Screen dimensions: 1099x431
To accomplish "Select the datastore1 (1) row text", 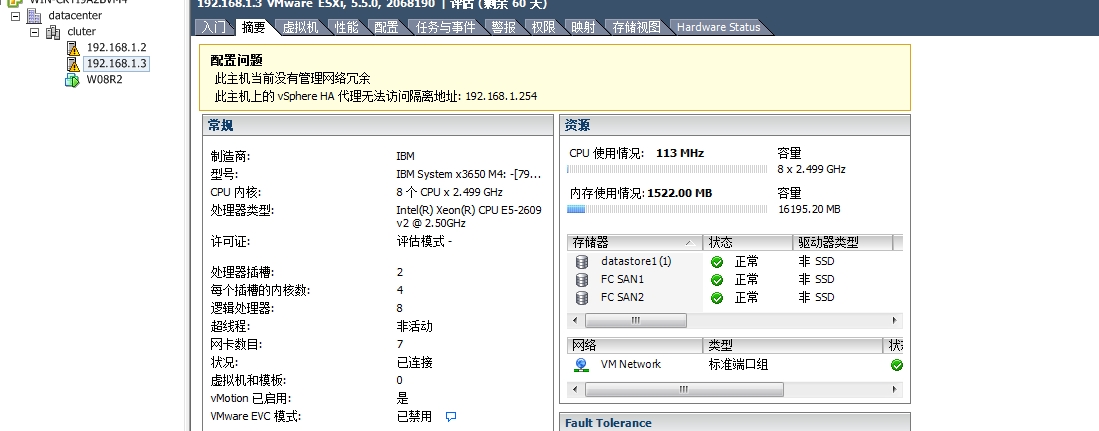I will [636, 261].
